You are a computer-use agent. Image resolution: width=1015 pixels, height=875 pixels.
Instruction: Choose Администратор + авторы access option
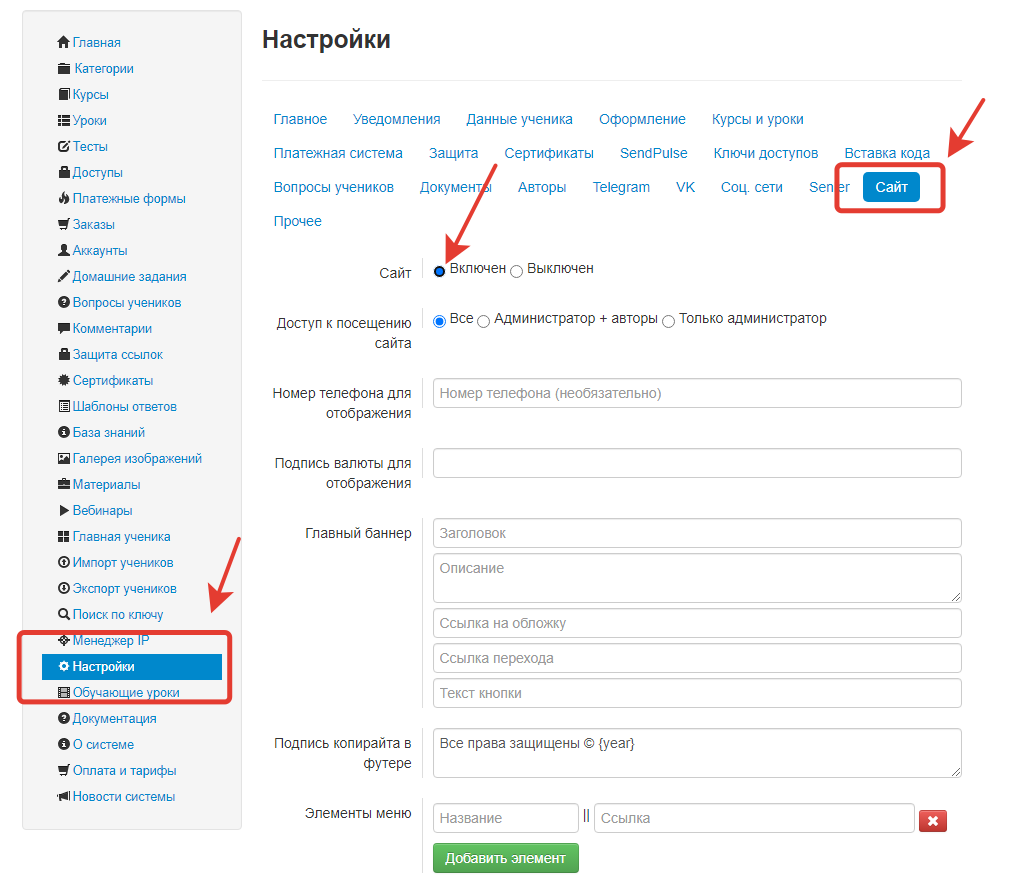(x=484, y=321)
